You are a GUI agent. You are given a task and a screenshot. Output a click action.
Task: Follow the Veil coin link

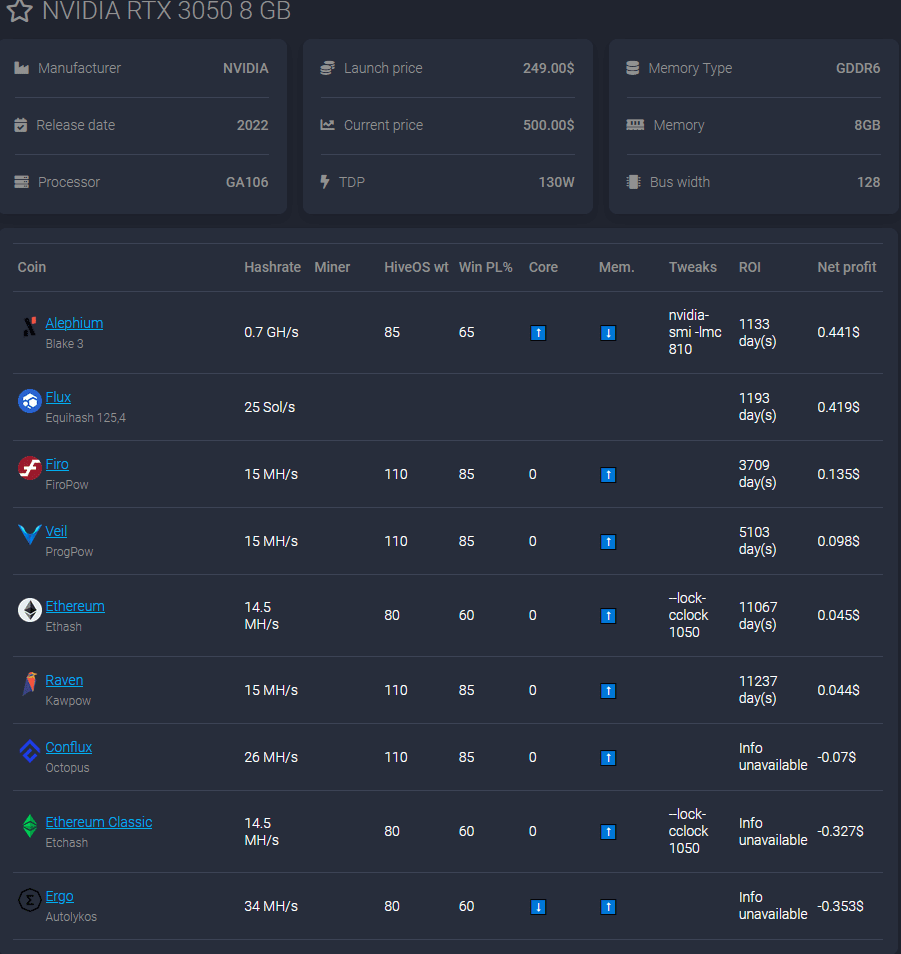[x=57, y=531]
